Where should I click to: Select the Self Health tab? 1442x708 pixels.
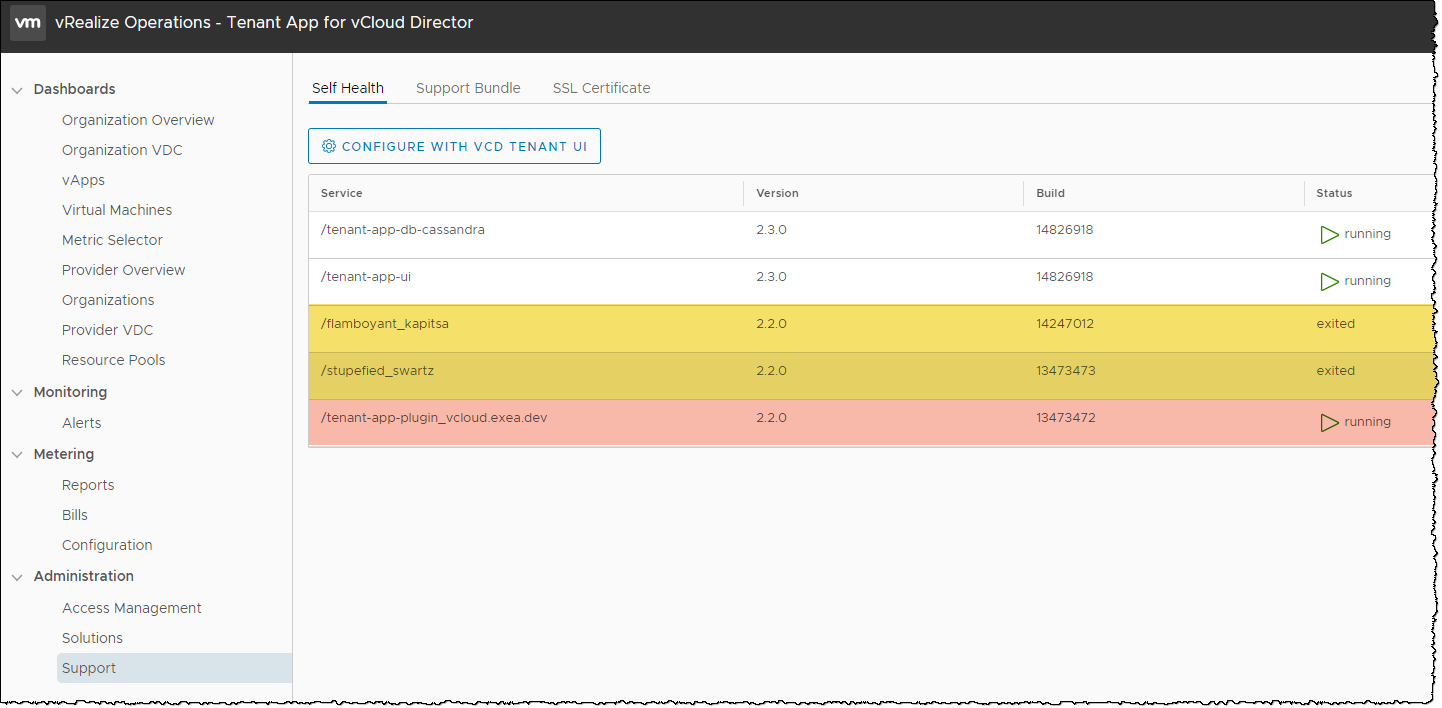click(347, 88)
